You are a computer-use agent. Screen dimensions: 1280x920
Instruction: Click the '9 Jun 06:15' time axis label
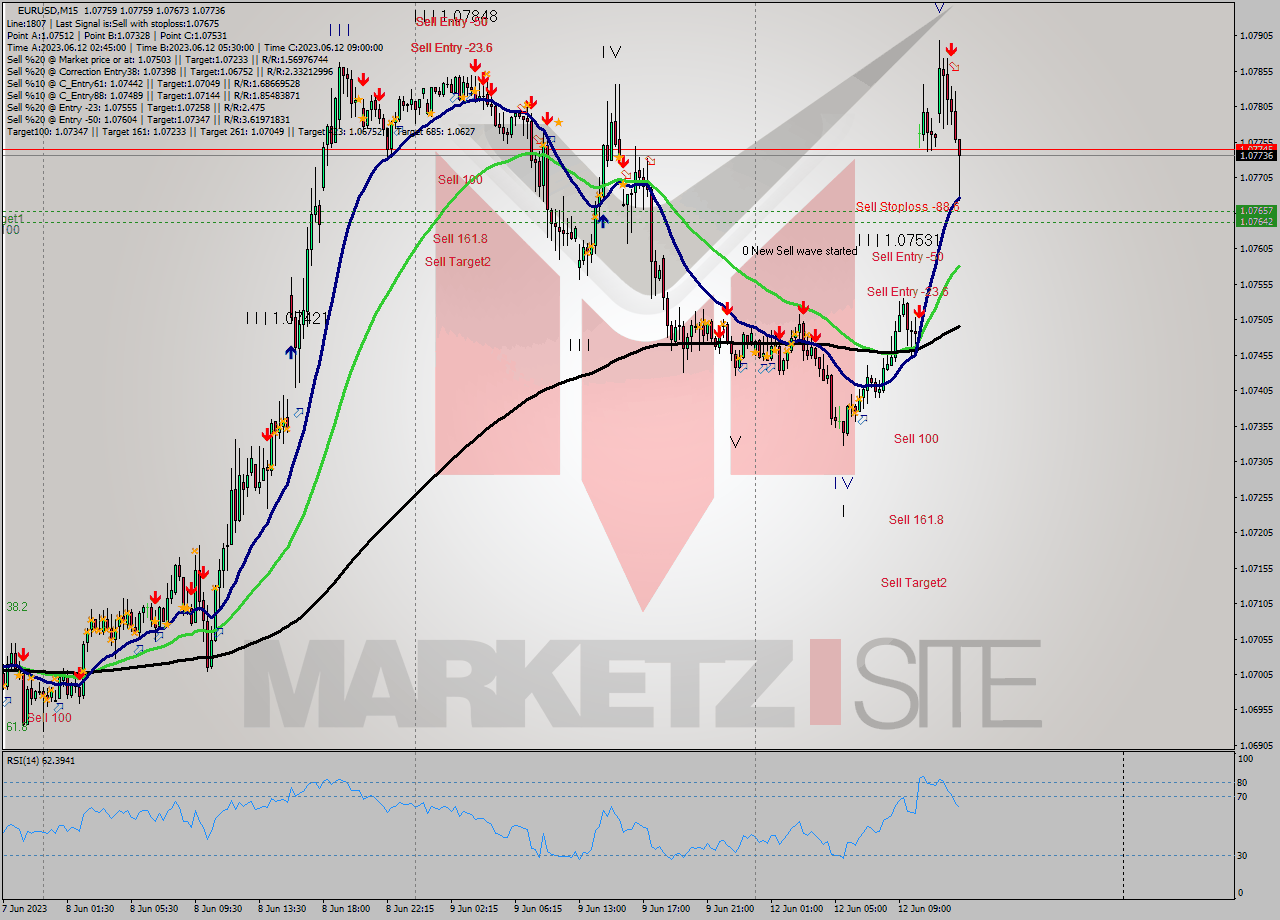pyautogui.click(x=538, y=909)
